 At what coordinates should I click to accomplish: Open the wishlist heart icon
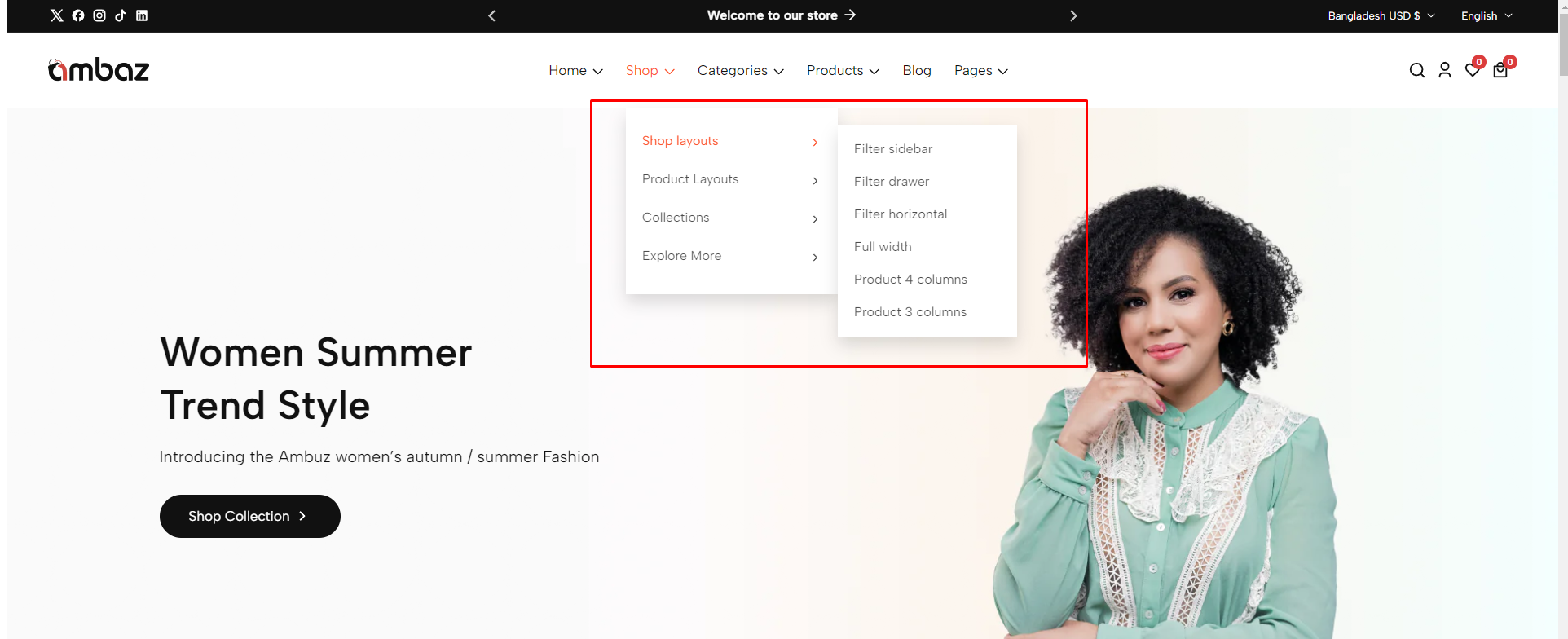tap(1473, 70)
